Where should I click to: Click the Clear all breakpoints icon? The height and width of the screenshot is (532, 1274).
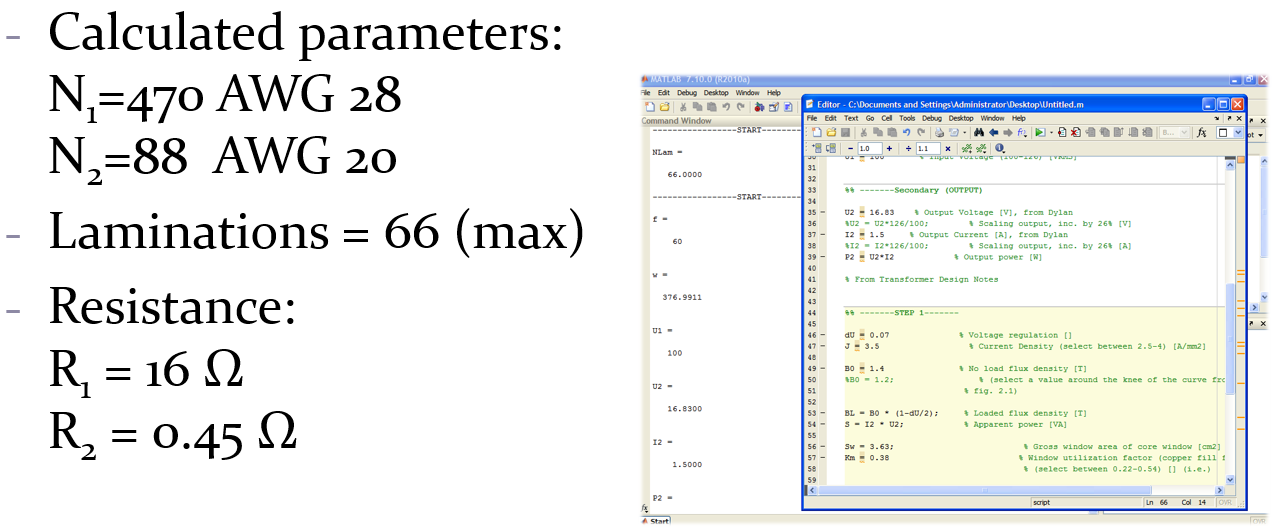pyautogui.click(x=1075, y=132)
